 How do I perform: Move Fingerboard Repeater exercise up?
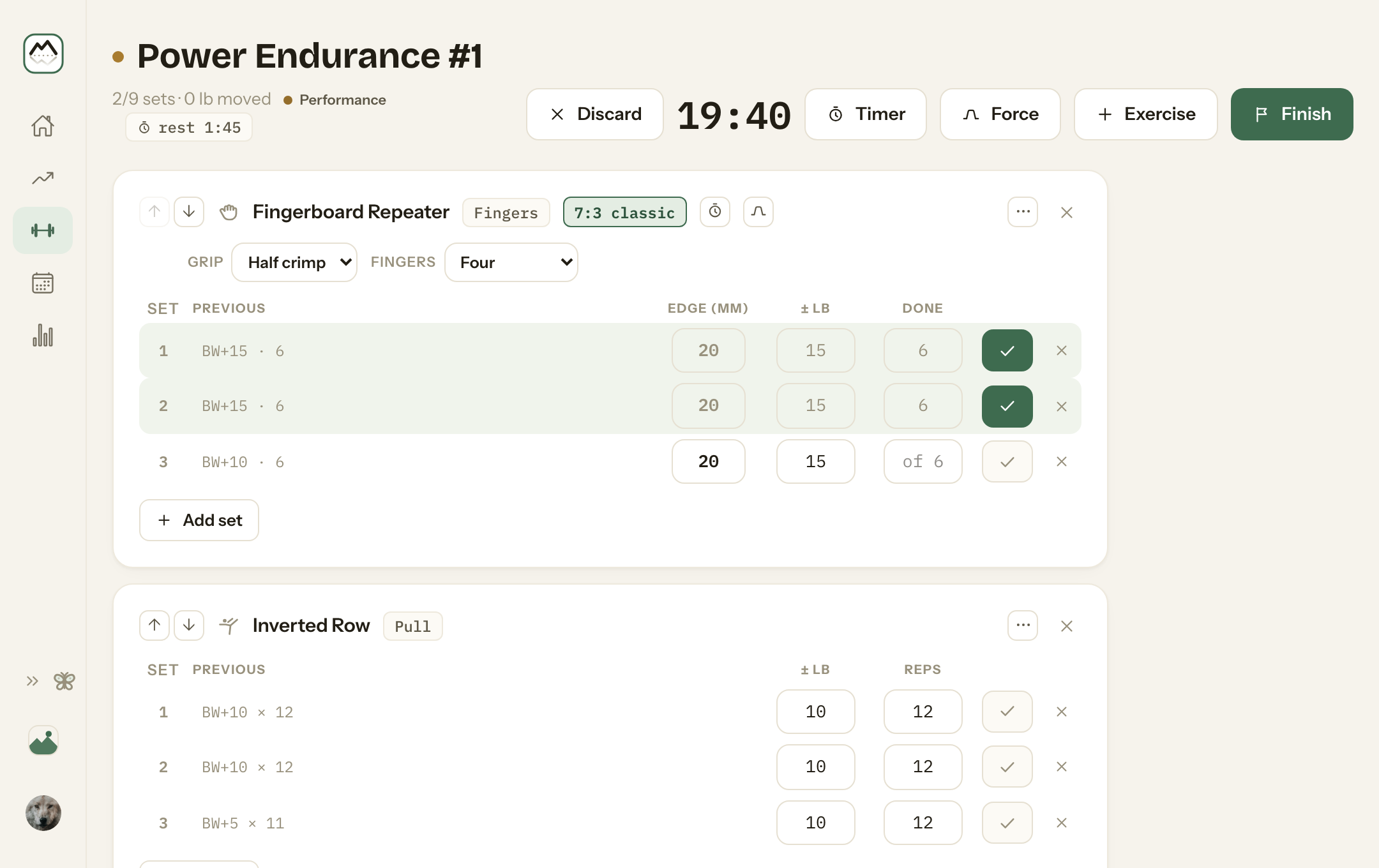point(154,212)
